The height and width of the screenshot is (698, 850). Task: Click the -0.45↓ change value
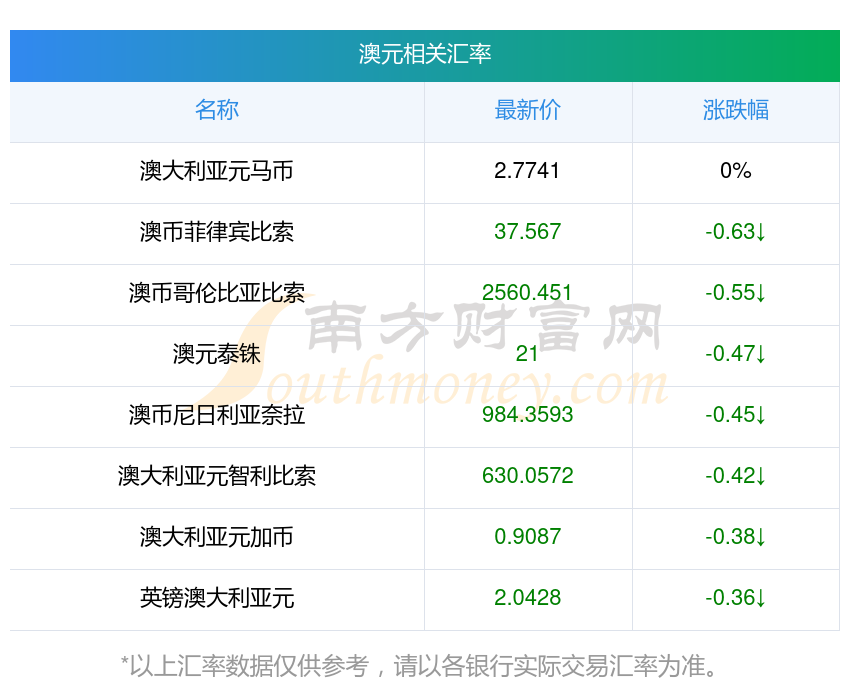click(736, 415)
